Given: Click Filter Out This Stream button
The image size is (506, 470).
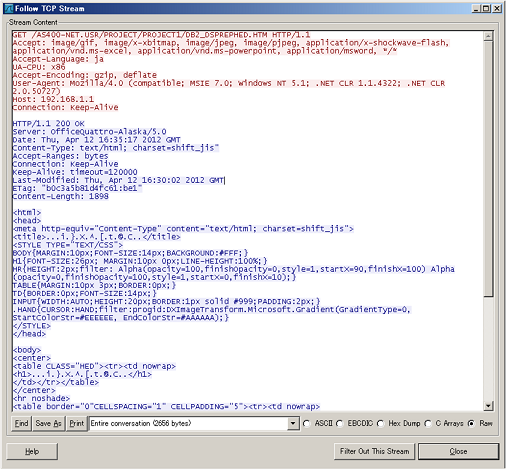Looking at the screenshot, I should [x=374, y=451].
